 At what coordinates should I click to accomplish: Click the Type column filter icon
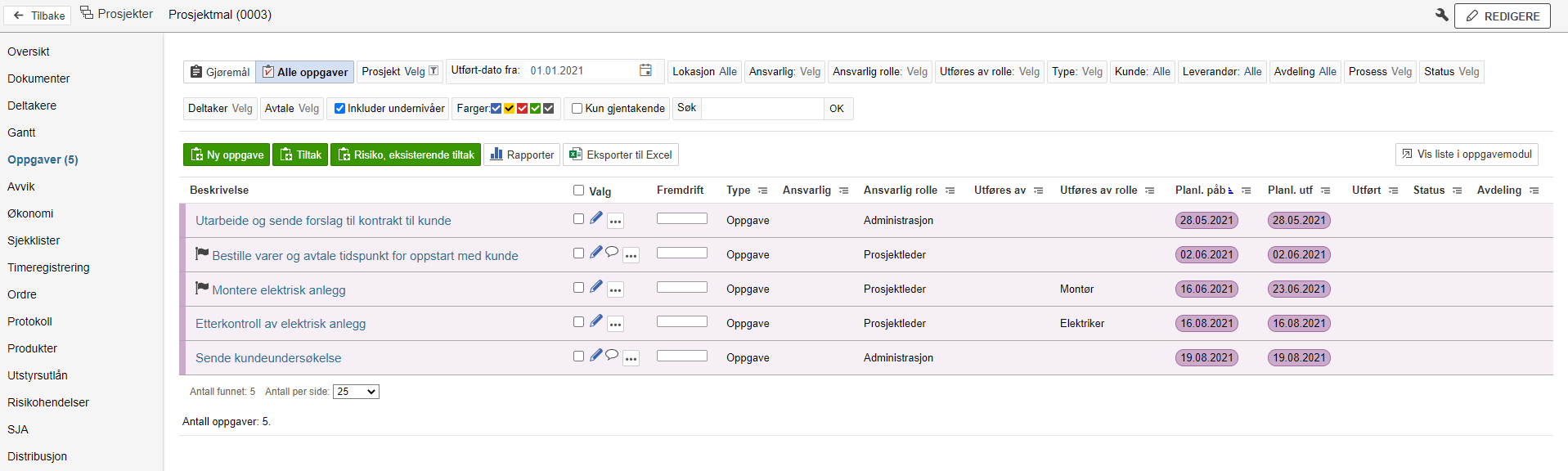coord(762,191)
